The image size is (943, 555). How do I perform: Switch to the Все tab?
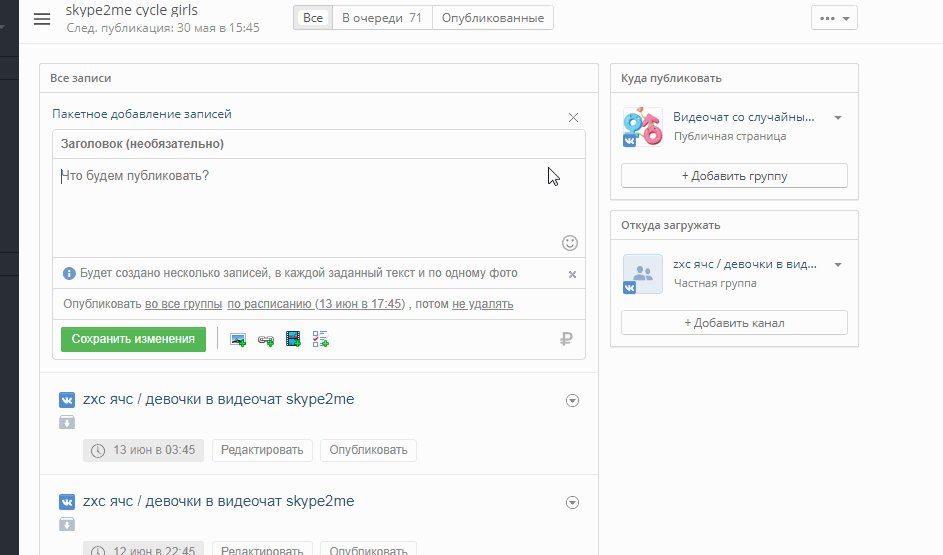(x=313, y=18)
